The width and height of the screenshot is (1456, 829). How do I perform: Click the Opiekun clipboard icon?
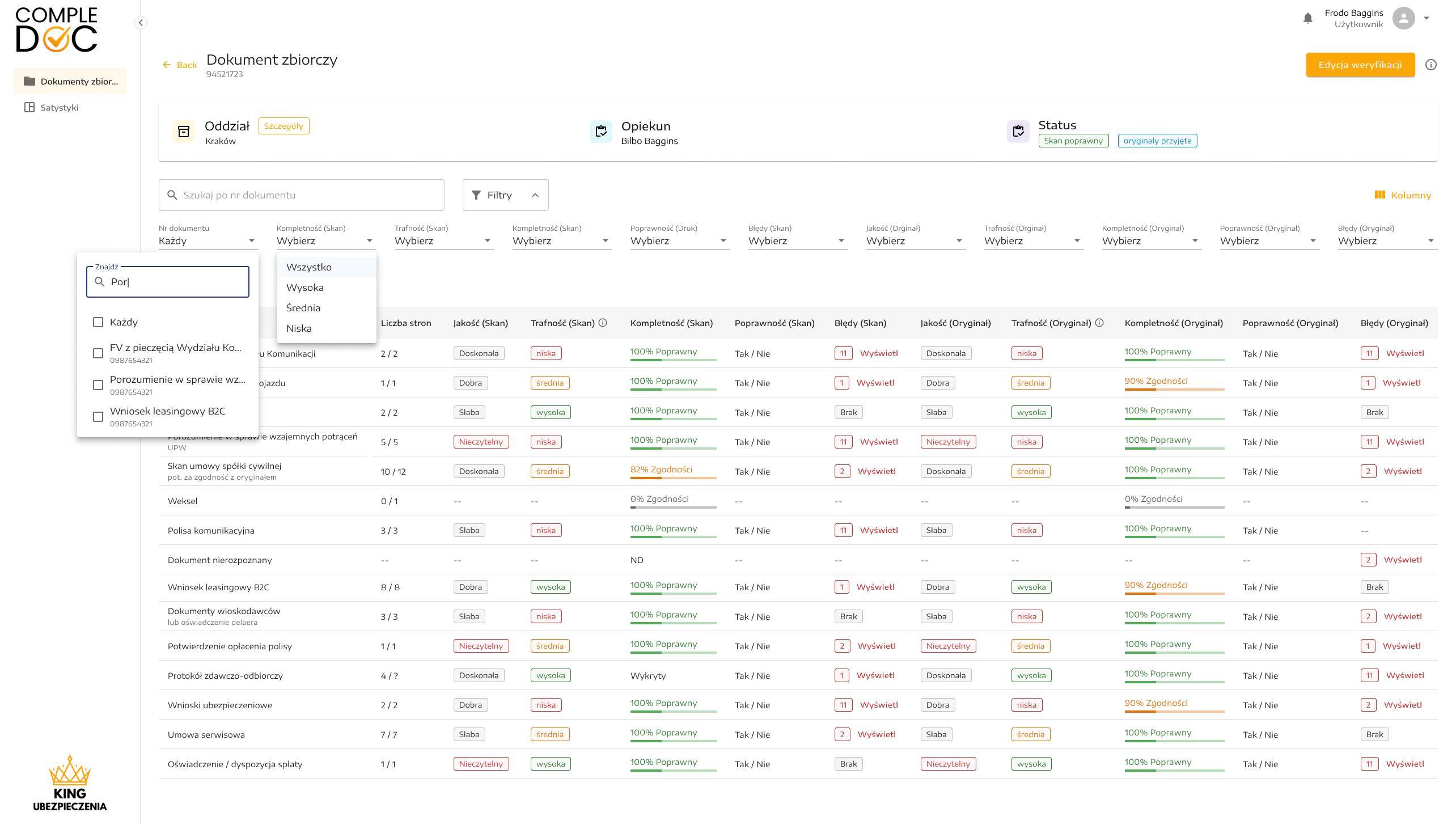pyautogui.click(x=600, y=132)
